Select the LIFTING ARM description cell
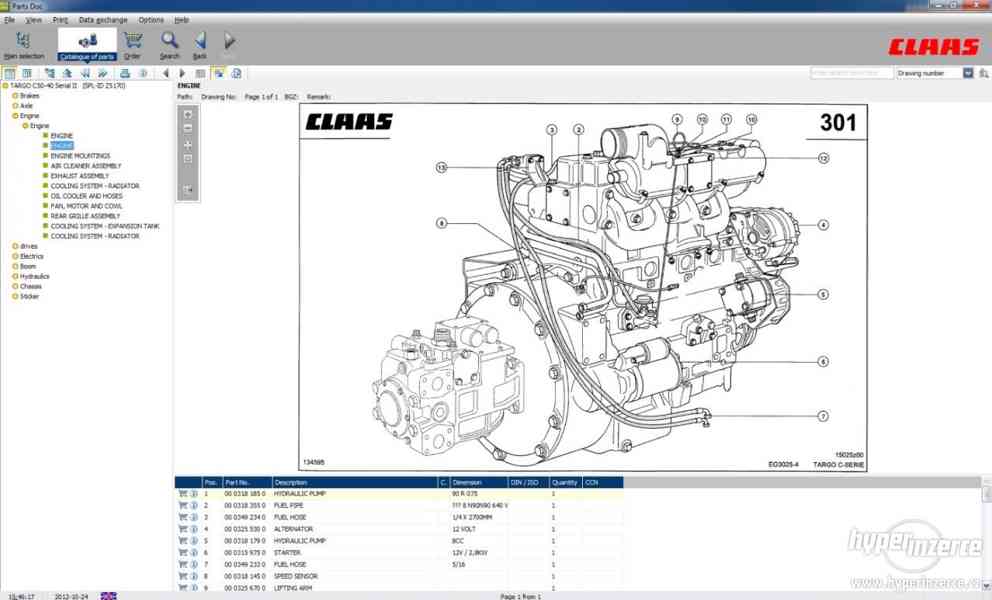Image resolution: width=992 pixels, height=600 pixels. click(293, 589)
